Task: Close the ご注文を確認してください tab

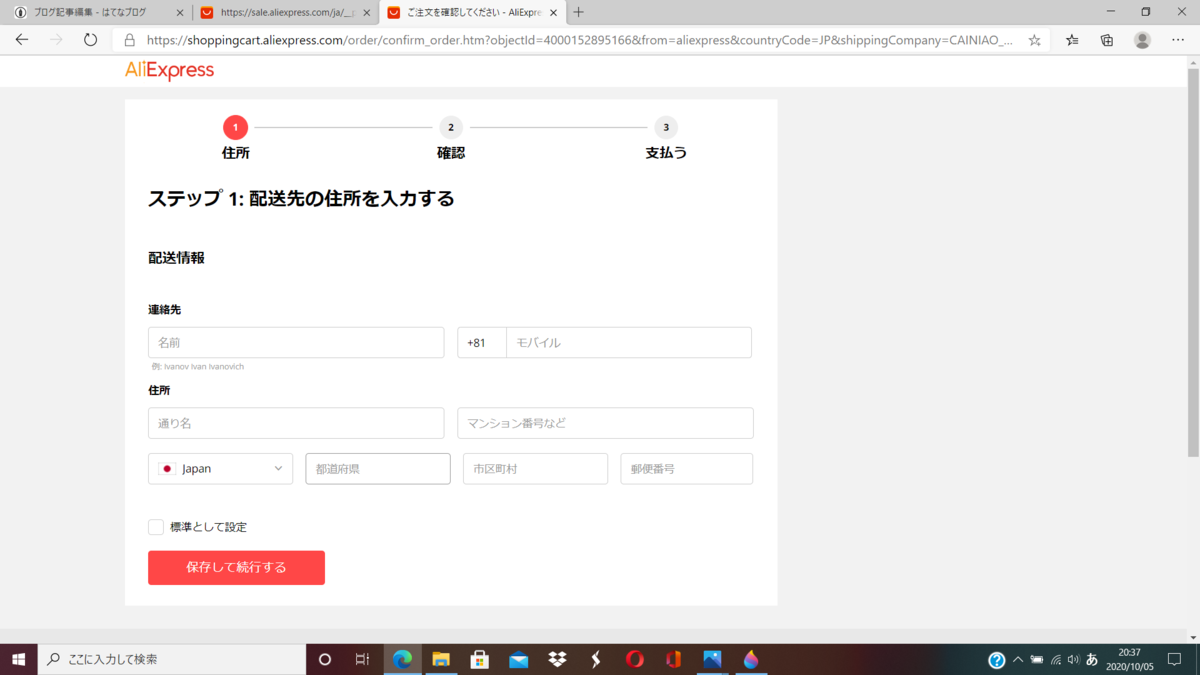Action: [x=552, y=12]
